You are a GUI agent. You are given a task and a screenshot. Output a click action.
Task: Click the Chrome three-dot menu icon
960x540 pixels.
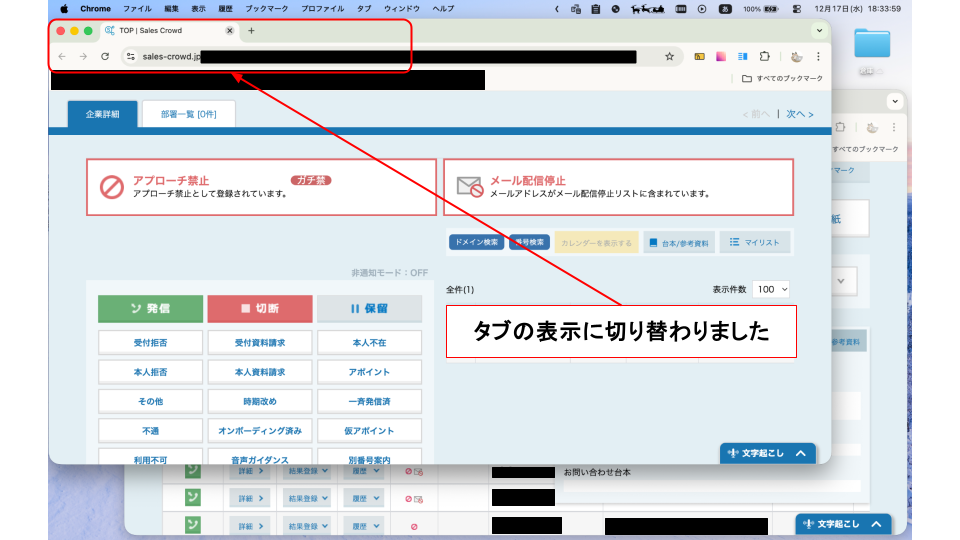[818, 57]
